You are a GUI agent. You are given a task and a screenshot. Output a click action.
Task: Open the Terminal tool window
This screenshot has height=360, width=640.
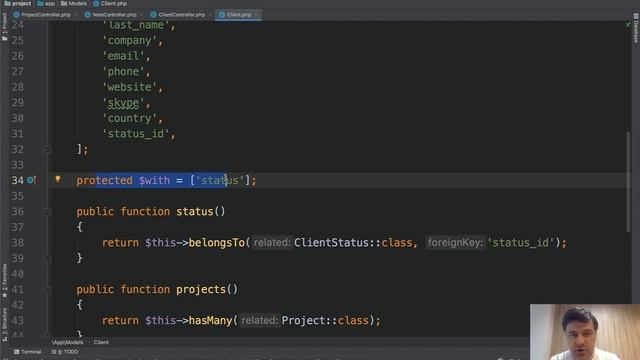click(28, 352)
